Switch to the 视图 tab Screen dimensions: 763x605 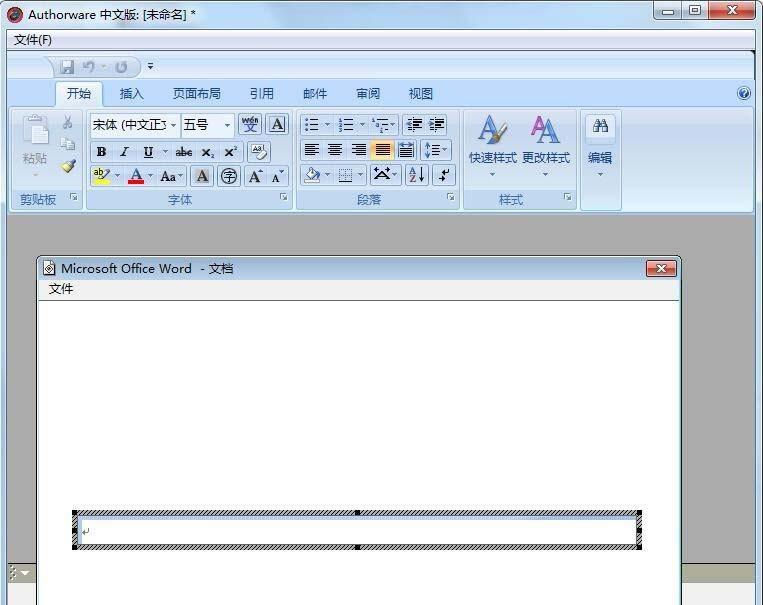click(421, 93)
